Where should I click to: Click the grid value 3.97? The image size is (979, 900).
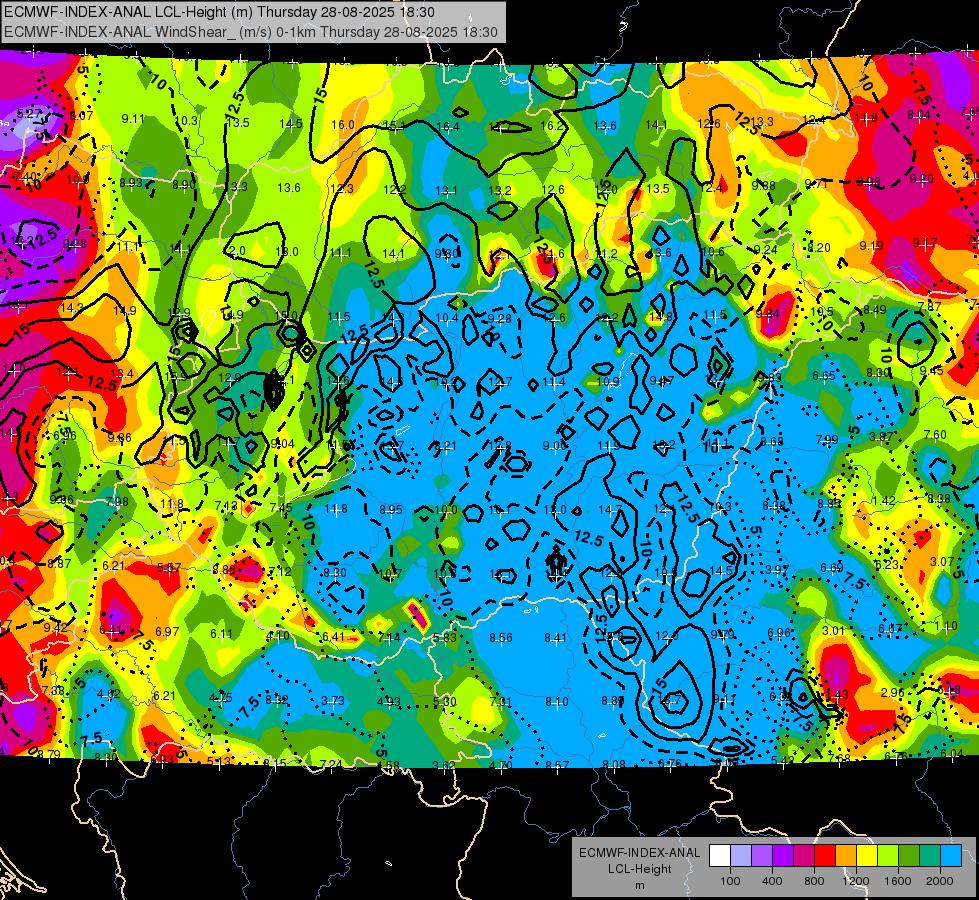coord(777,570)
